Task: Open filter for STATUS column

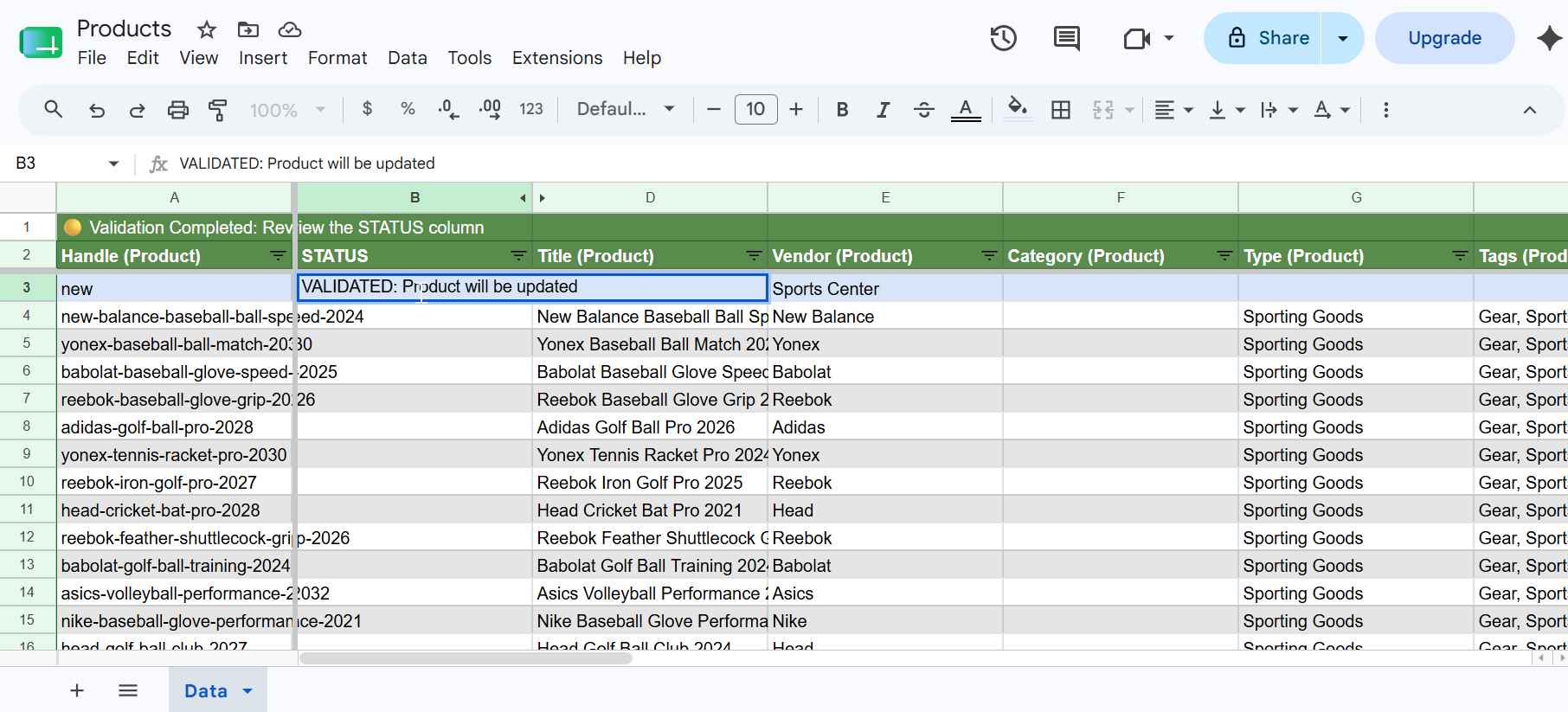Action: [x=518, y=256]
